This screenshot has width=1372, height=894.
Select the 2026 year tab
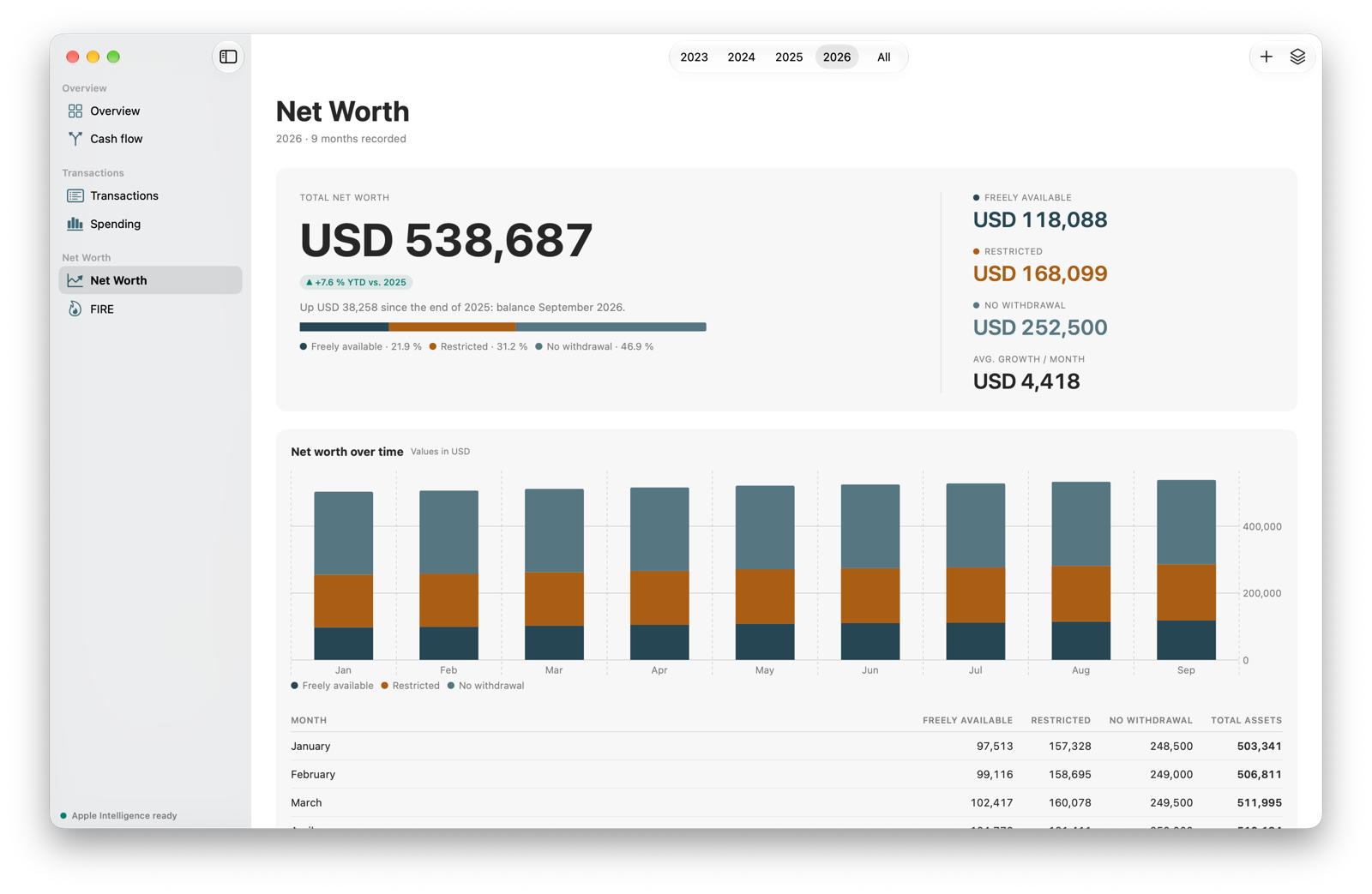point(837,57)
